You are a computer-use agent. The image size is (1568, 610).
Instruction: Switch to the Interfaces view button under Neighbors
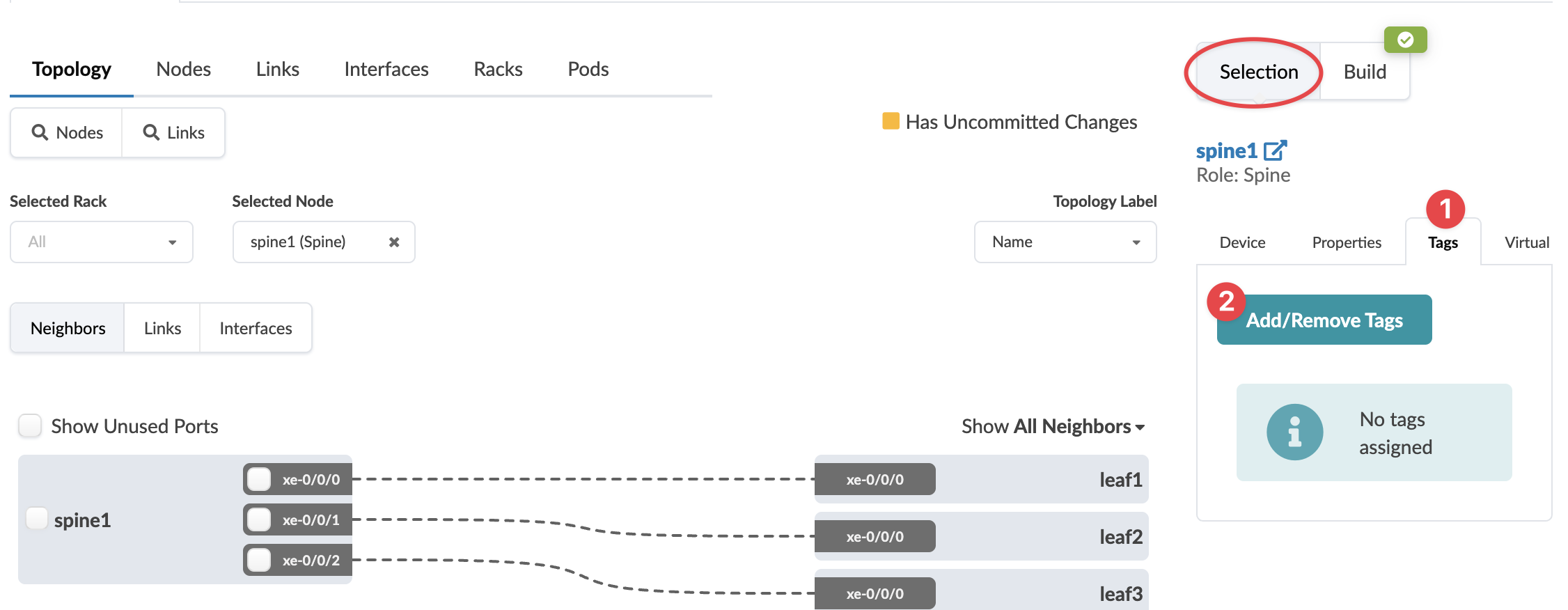(256, 328)
